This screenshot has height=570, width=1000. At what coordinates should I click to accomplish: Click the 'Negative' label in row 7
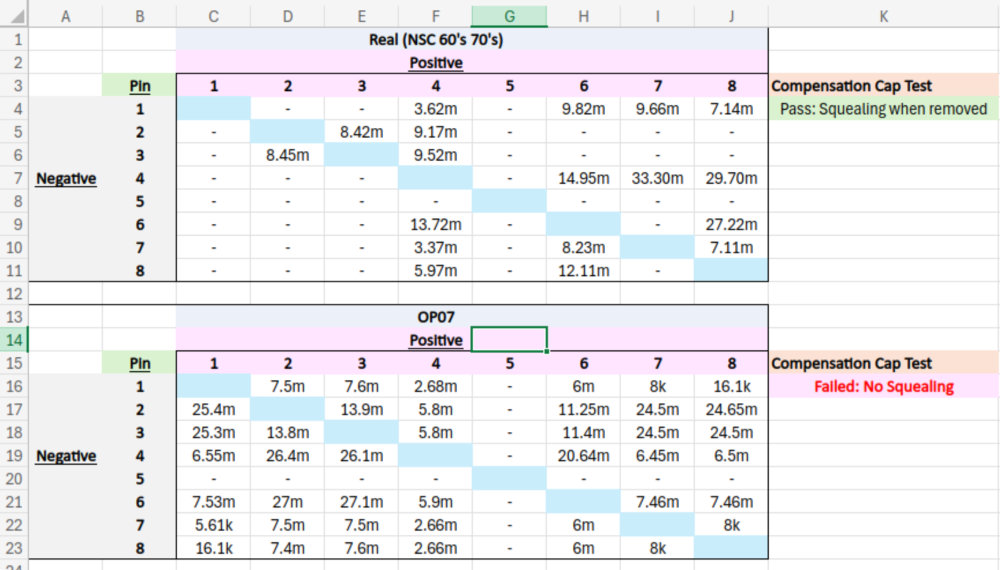tap(66, 179)
